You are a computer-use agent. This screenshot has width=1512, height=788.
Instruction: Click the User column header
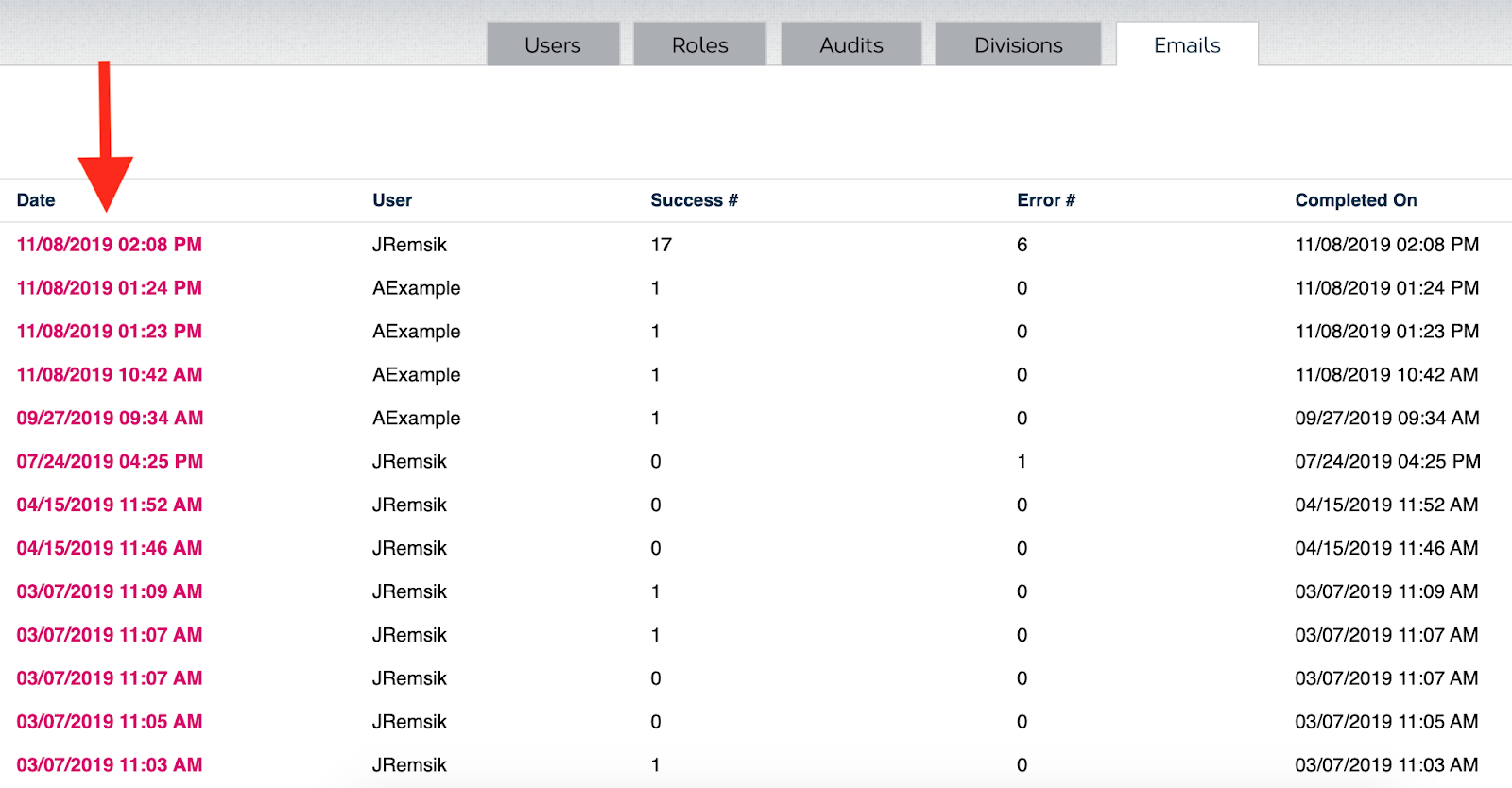(392, 200)
